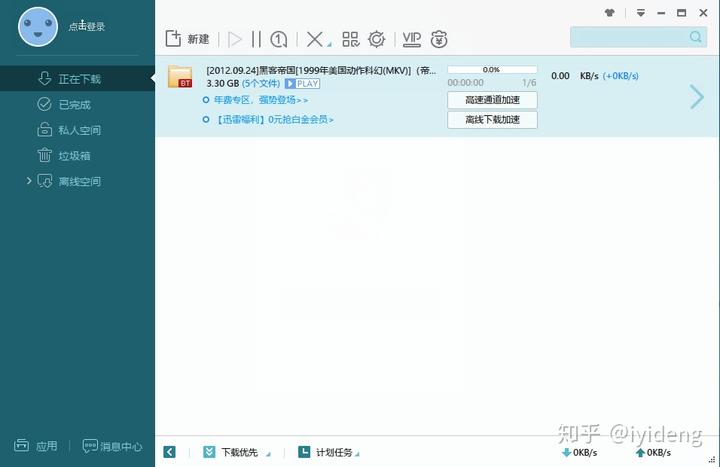Click the VIP toolbar icon
This screenshot has height=467, width=720.
(411, 39)
